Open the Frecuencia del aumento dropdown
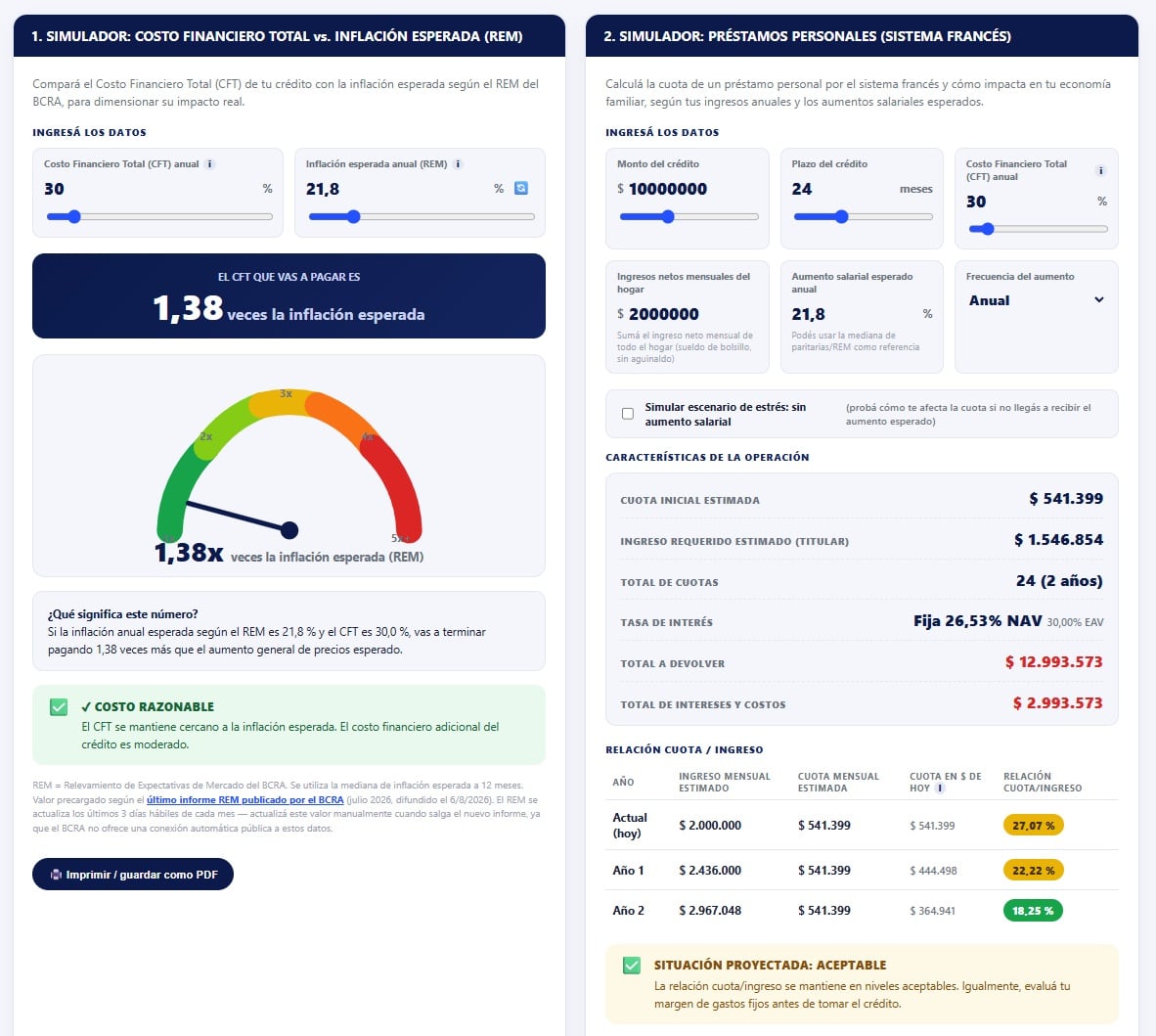This screenshot has width=1156, height=1036. click(x=1036, y=300)
